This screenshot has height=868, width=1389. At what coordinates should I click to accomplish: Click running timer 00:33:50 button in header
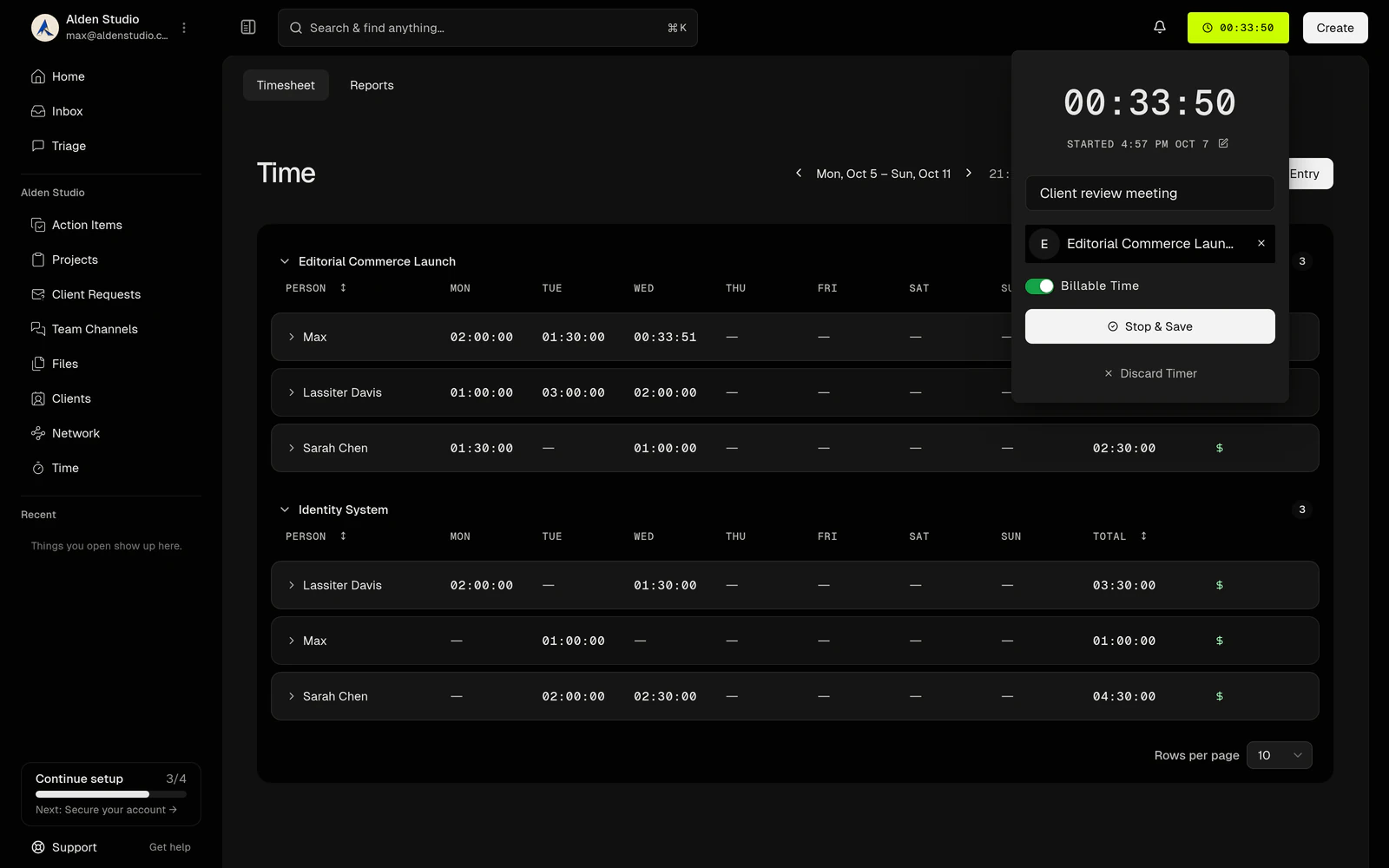1238,28
